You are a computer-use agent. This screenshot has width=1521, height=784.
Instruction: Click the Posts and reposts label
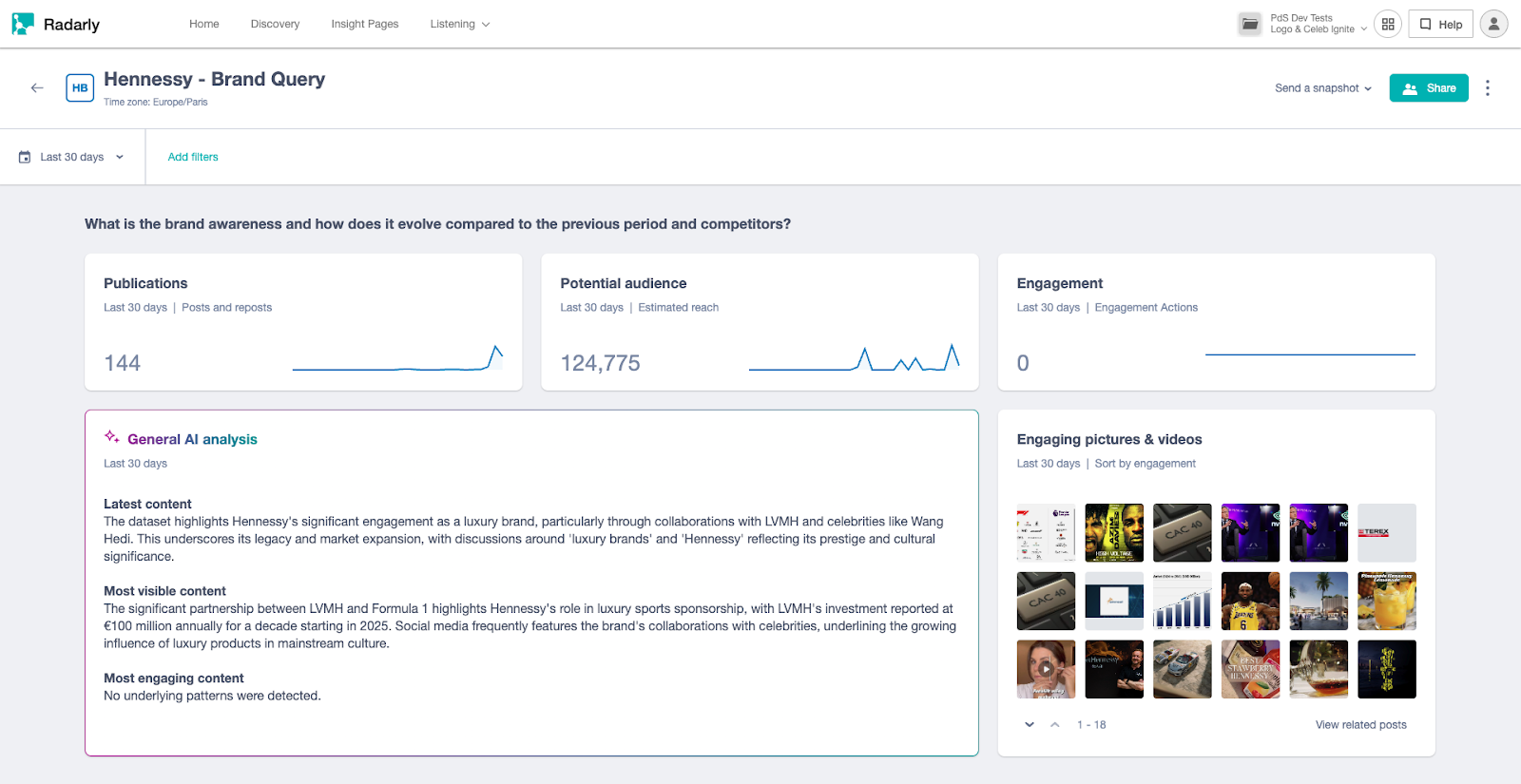(x=226, y=308)
